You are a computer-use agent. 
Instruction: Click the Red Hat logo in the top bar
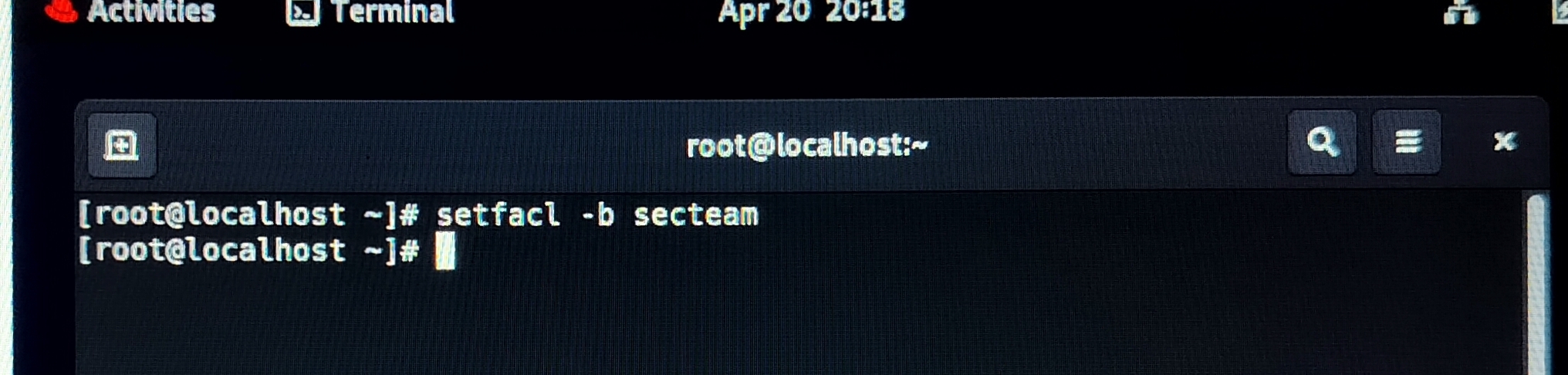click(62, 11)
